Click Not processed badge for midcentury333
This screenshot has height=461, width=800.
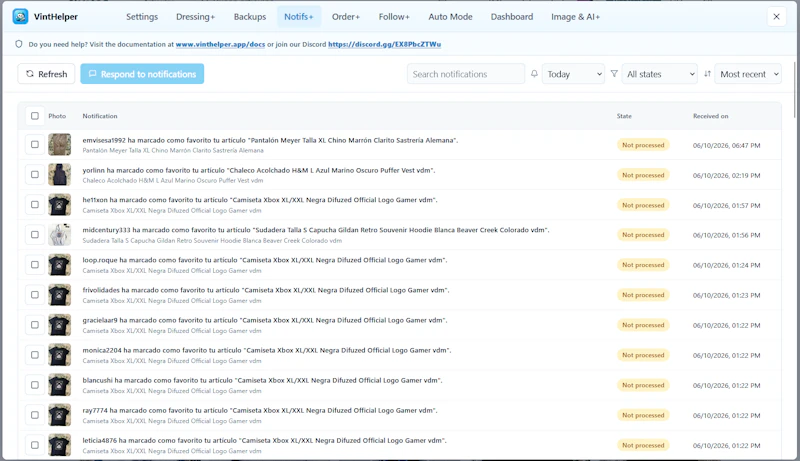click(643, 235)
